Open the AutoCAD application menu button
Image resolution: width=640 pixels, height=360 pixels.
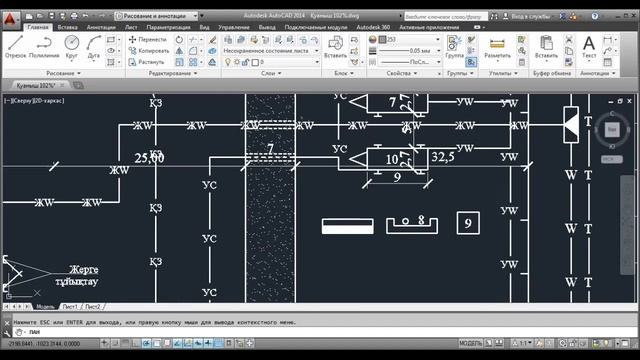tap(10, 19)
